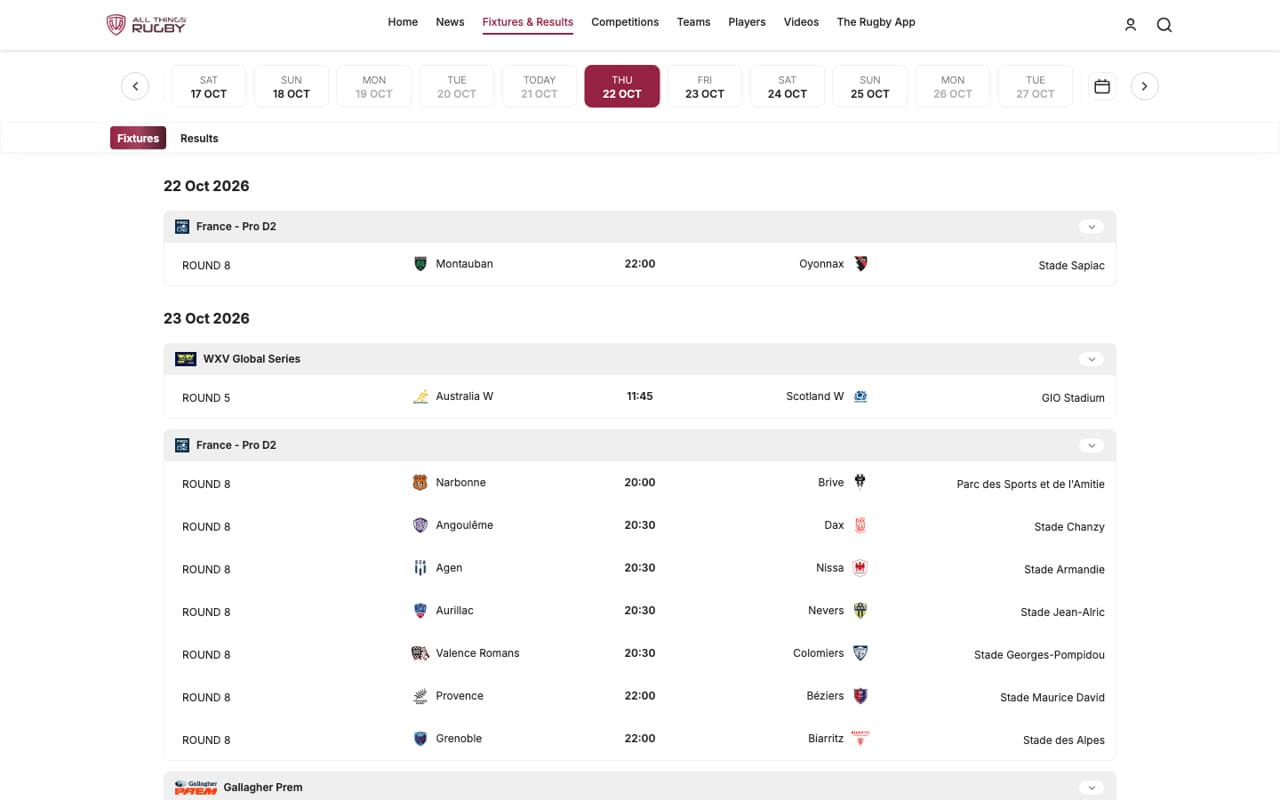This screenshot has width=1280, height=800.
Task: Open the Provence vs Béziers 22:00 kickoff time
Action: pos(640,696)
